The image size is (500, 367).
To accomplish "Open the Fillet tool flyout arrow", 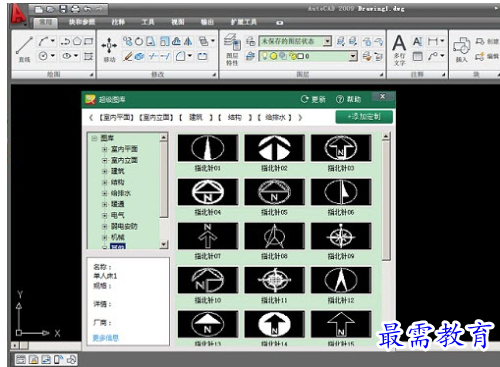I will coord(190,56).
